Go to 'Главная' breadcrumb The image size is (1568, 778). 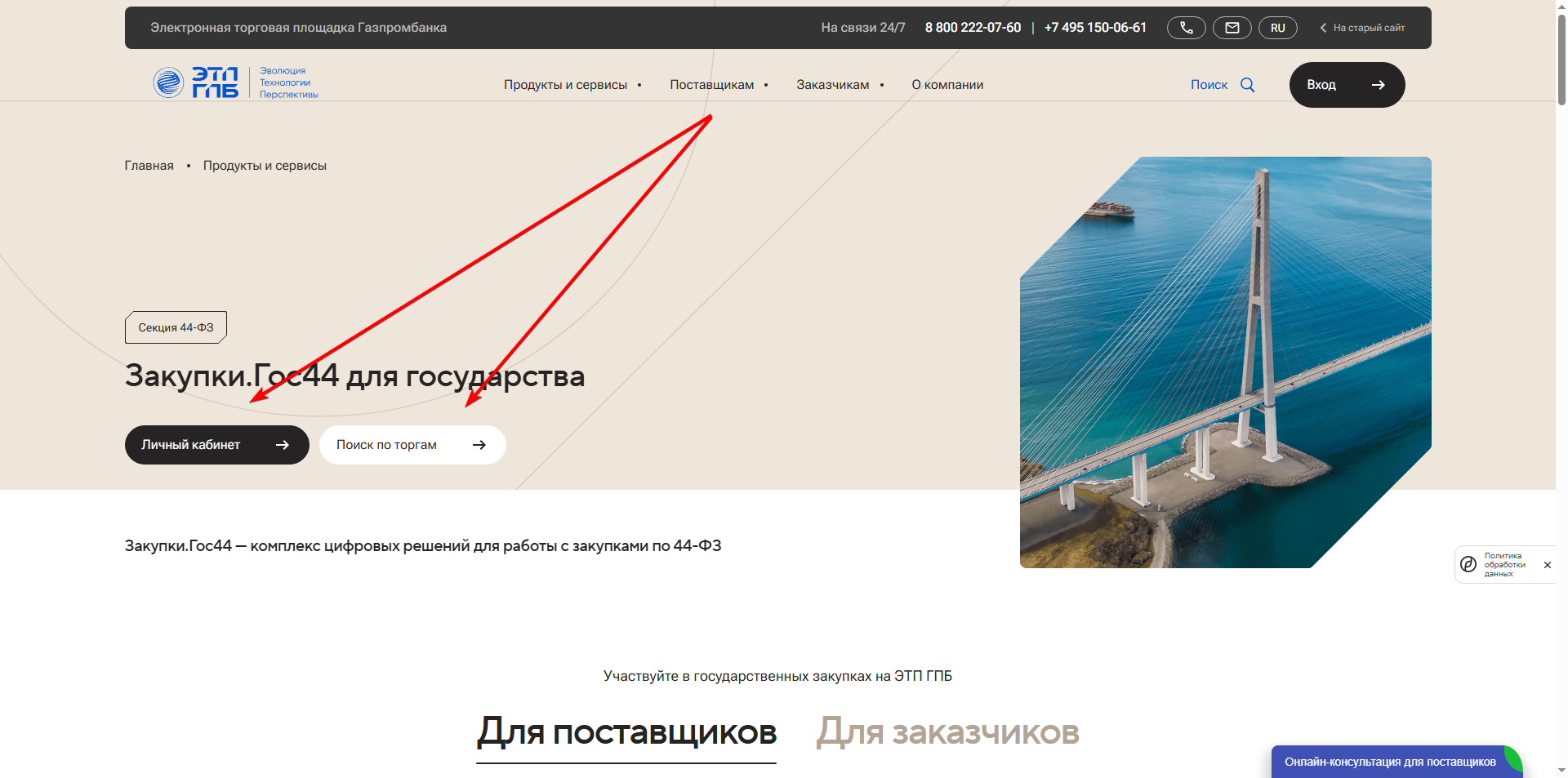pyautogui.click(x=149, y=166)
